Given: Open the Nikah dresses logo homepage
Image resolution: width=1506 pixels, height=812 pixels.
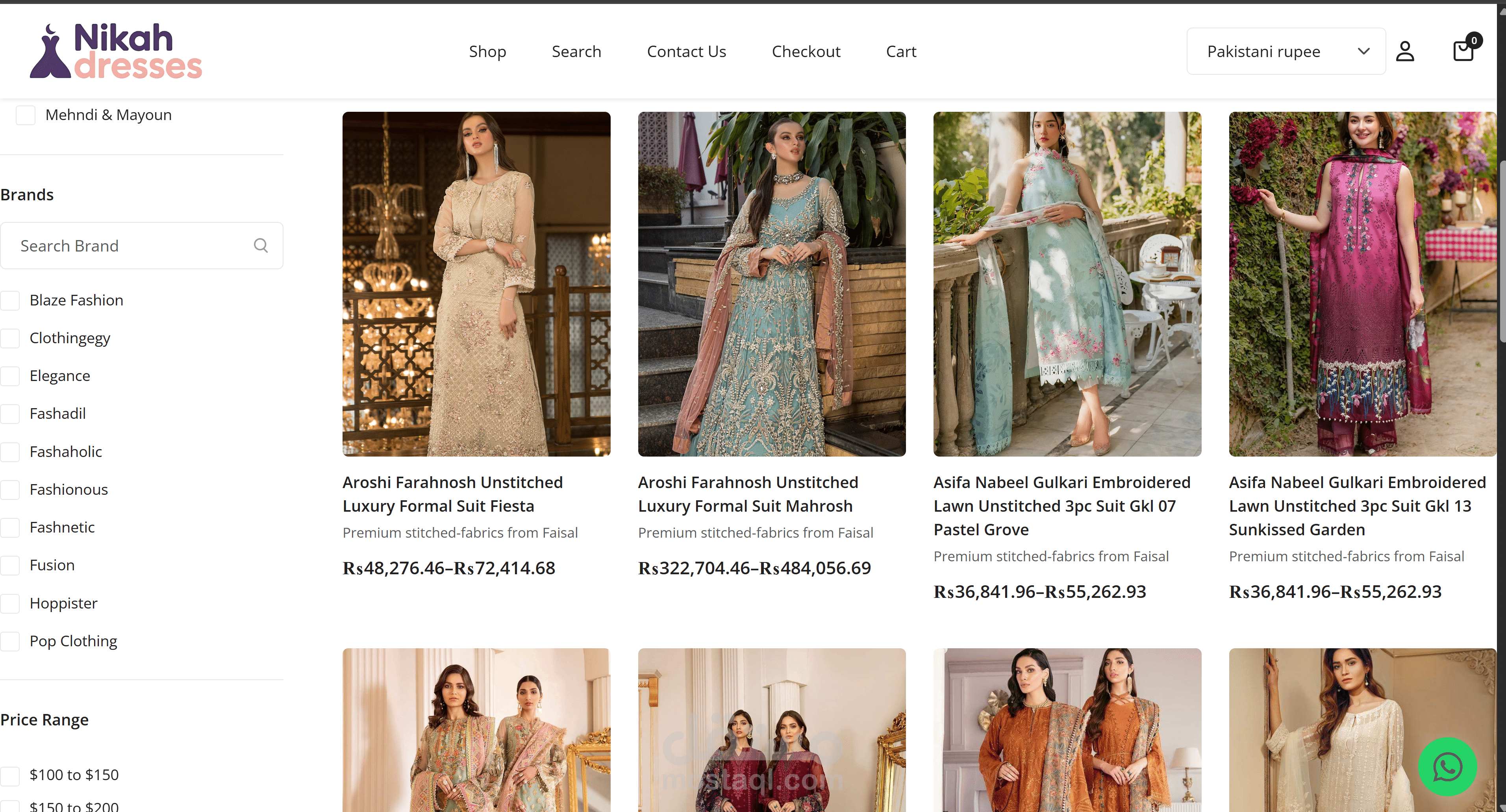Looking at the screenshot, I should pos(116,51).
